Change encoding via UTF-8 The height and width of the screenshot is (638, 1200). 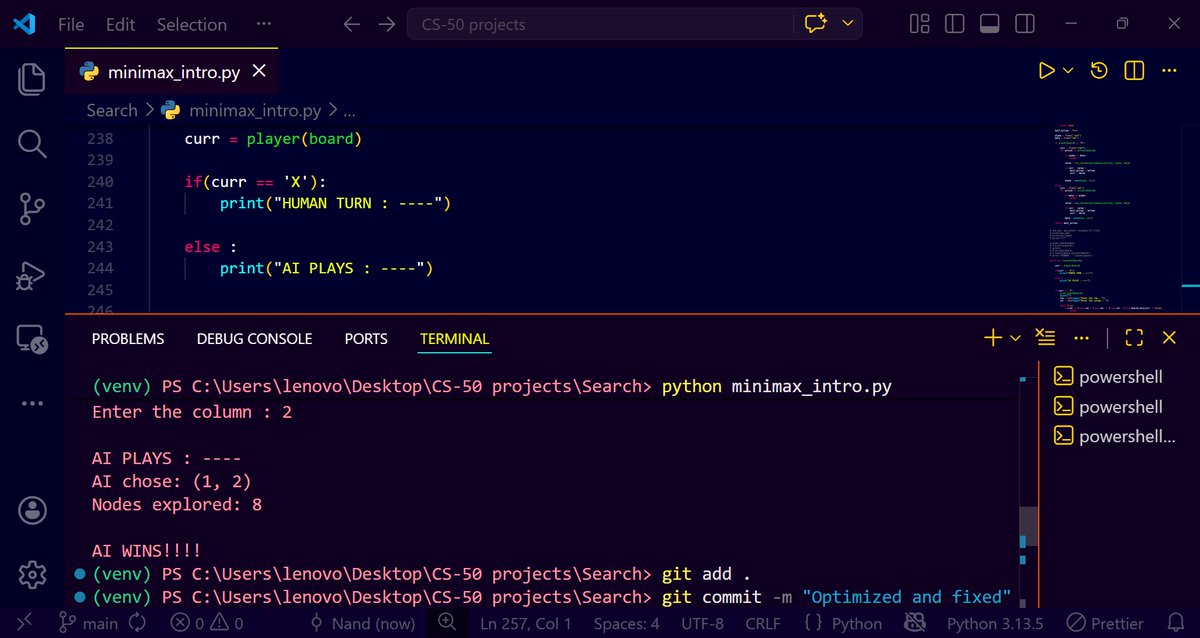(x=702, y=623)
